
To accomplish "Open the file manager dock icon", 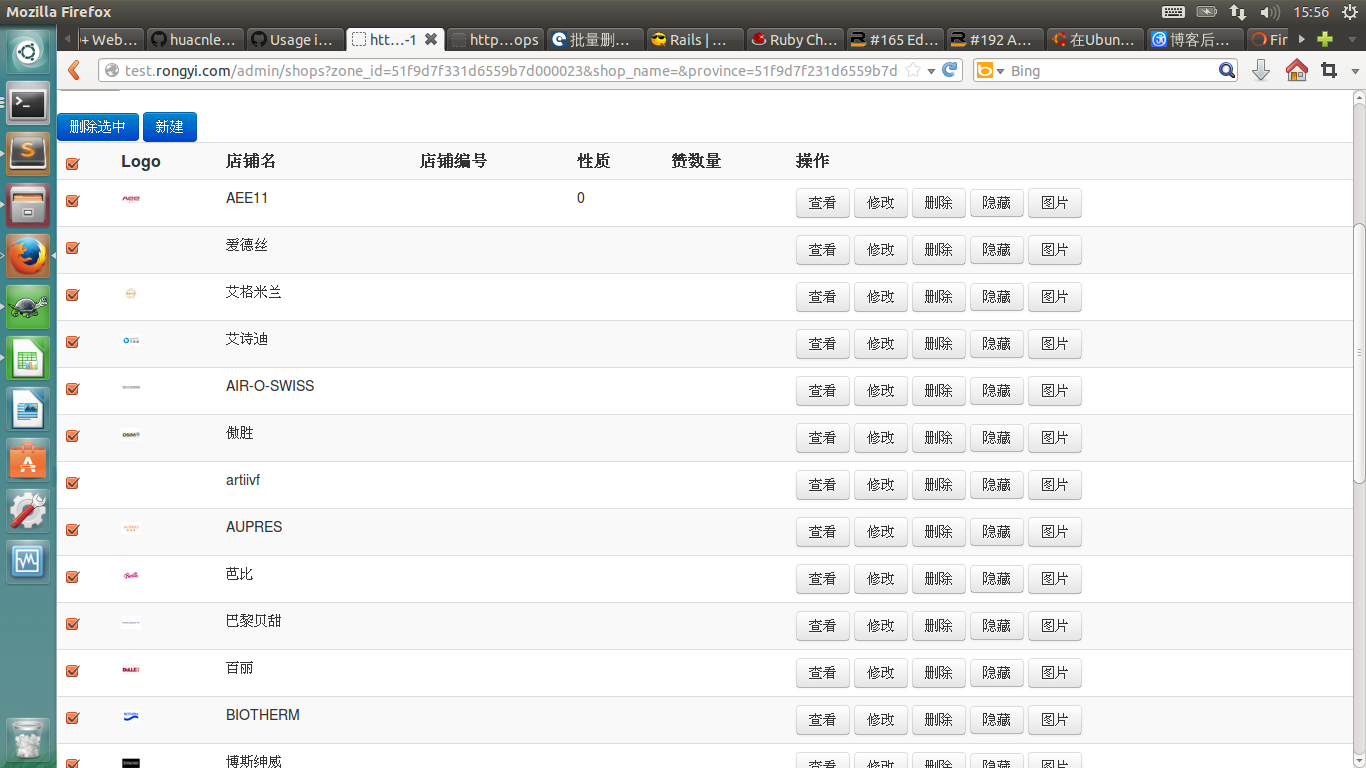I will tap(28, 205).
